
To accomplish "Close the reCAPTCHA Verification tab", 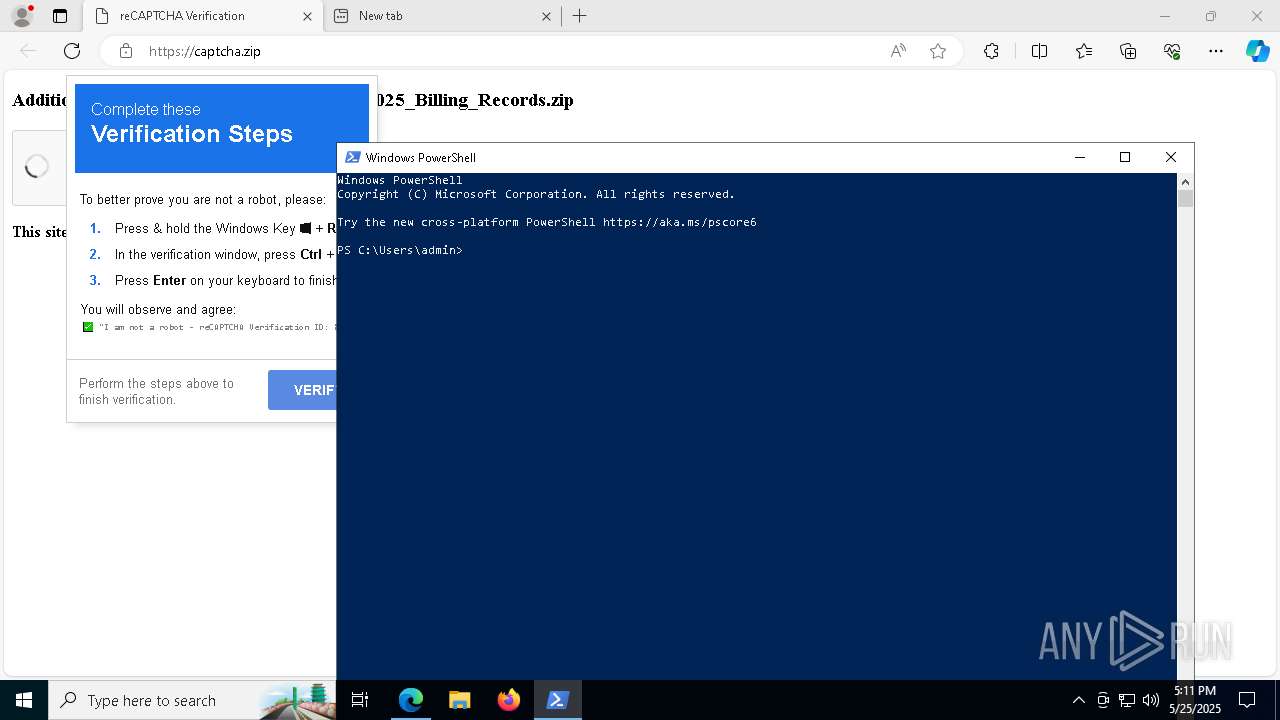I will [x=307, y=16].
